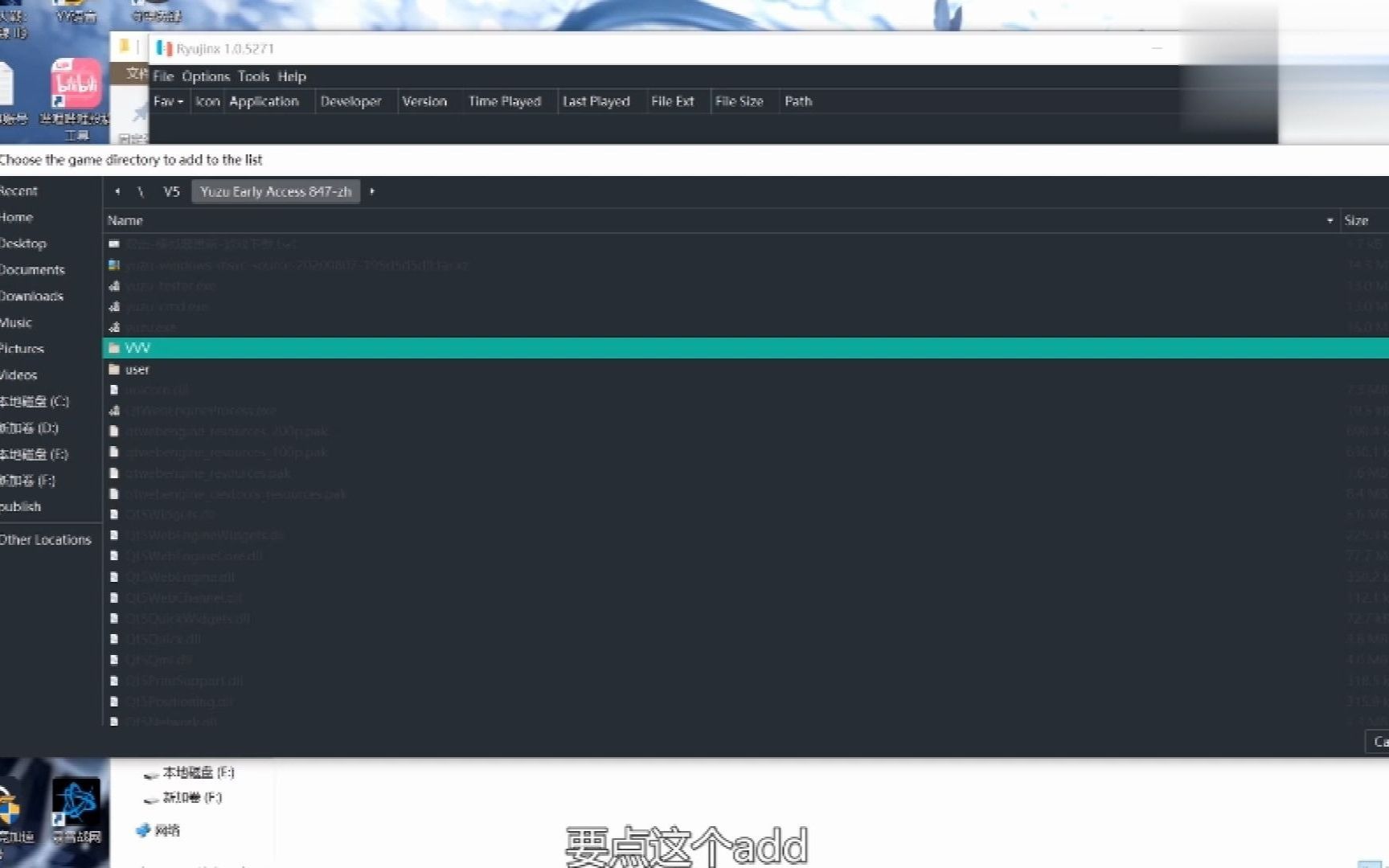This screenshot has width=1389, height=868.
Task: Navigate to V5 folder in path bar
Action: pyautogui.click(x=171, y=191)
